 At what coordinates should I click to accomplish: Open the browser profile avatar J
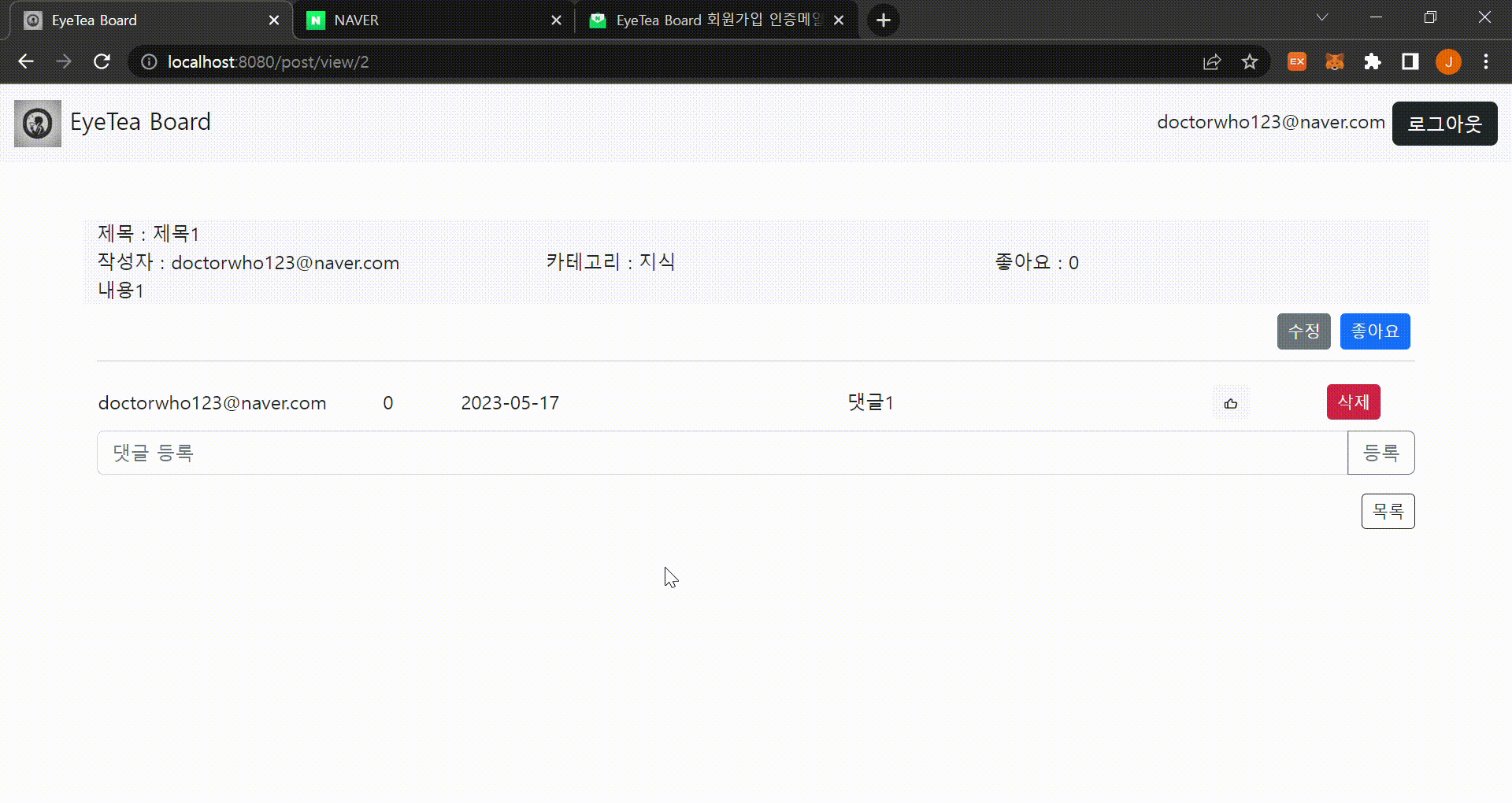click(1448, 61)
